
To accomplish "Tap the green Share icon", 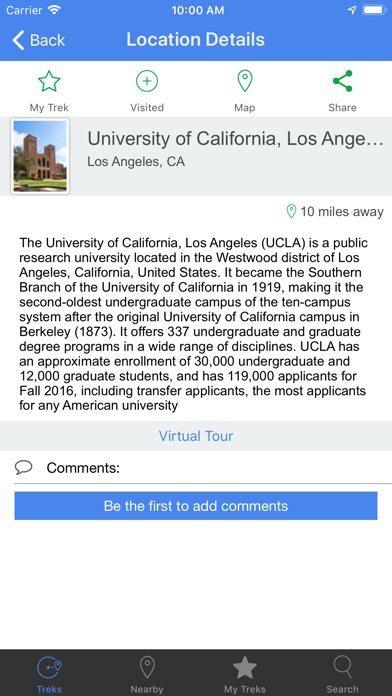I will coord(342,81).
